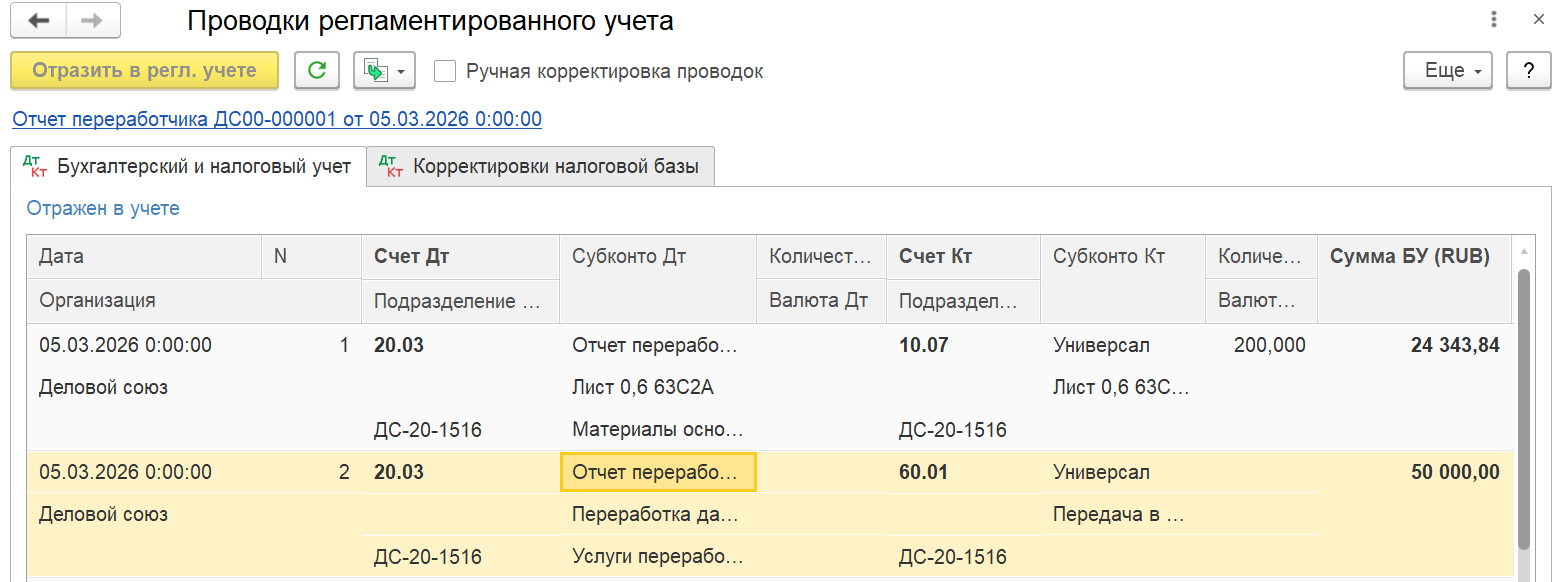This screenshot has width=1561, height=582.
Task: Select credit account 60.01 cell
Action: coord(963,472)
